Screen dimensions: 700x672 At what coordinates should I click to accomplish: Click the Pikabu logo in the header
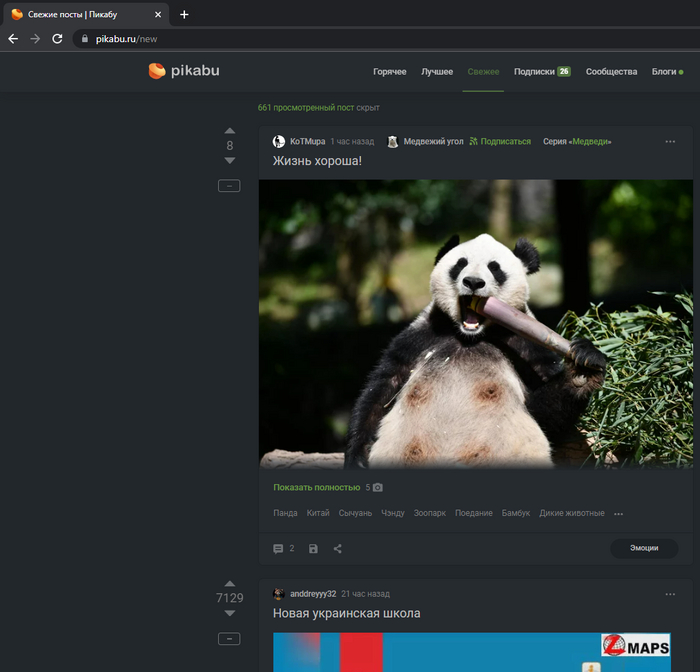tap(184, 71)
